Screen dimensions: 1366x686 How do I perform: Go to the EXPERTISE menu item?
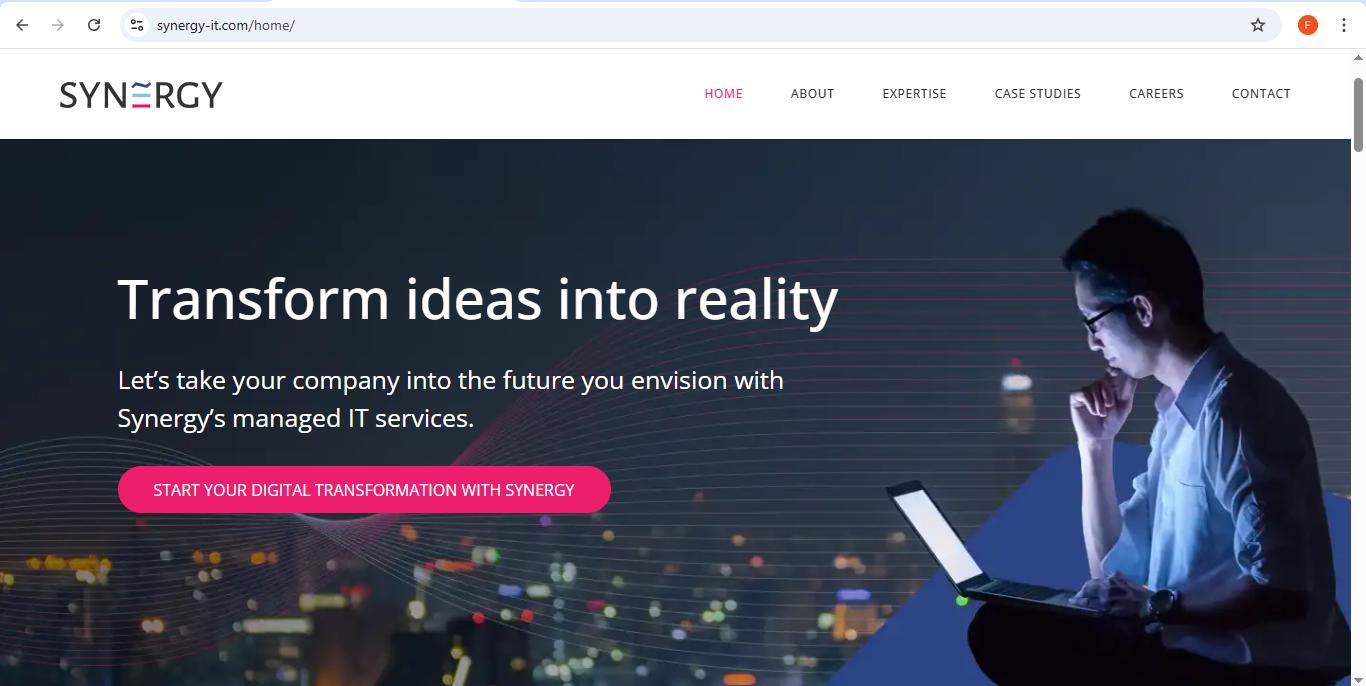(914, 94)
